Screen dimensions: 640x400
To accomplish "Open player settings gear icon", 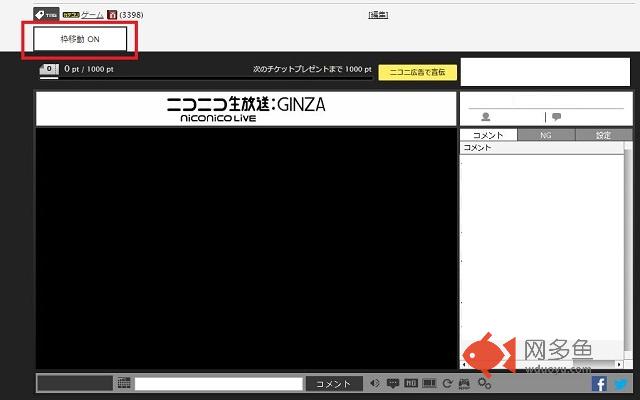I will click(484, 383).
